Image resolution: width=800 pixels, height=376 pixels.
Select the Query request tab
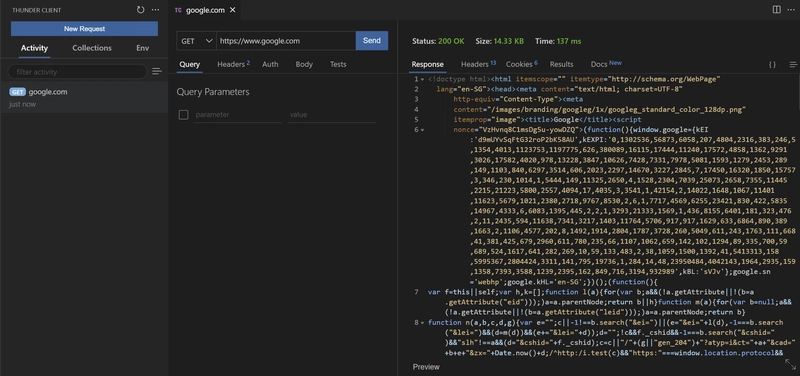tap(189, 64)
